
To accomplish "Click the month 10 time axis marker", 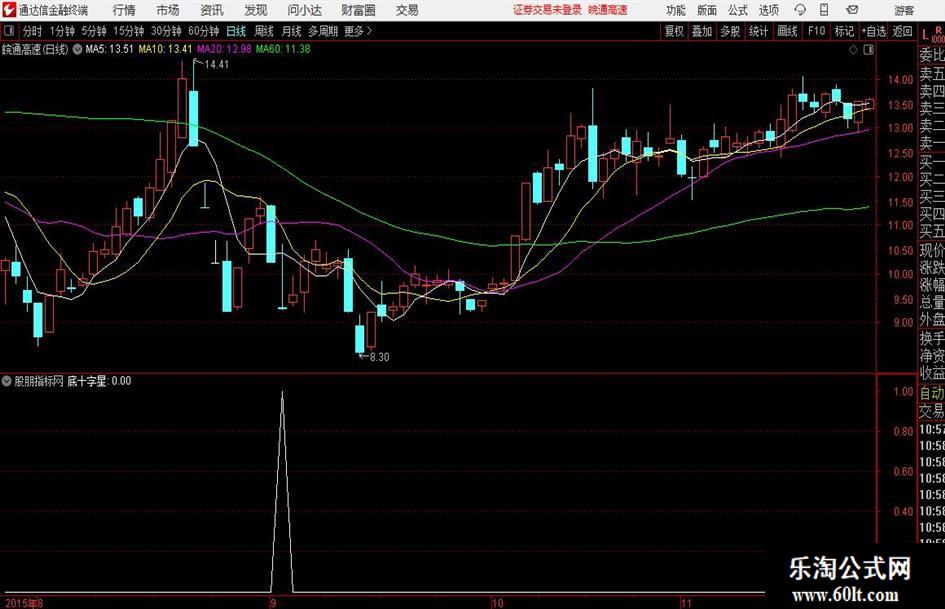I will click(497, 603).
